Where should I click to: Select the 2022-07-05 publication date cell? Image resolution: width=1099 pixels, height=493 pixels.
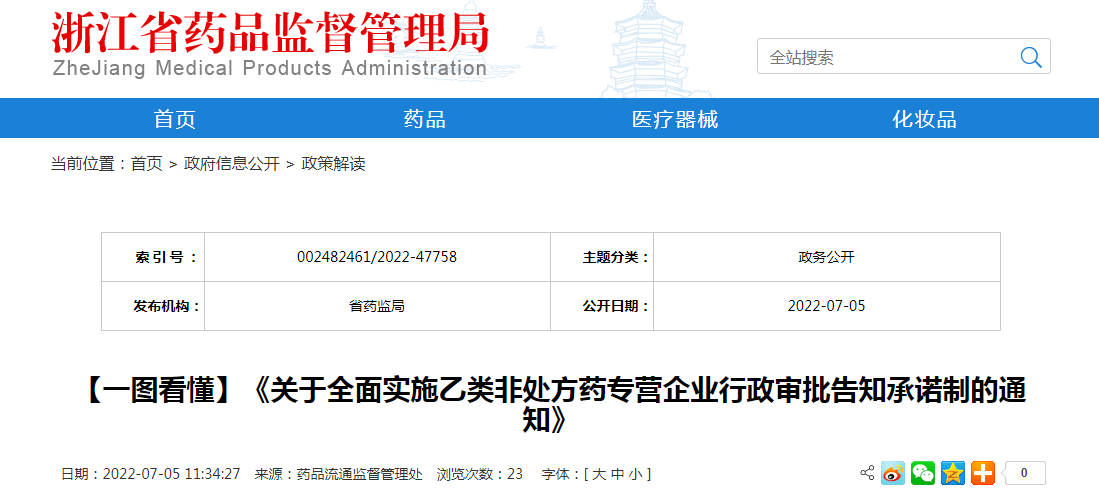pos(826,306)
